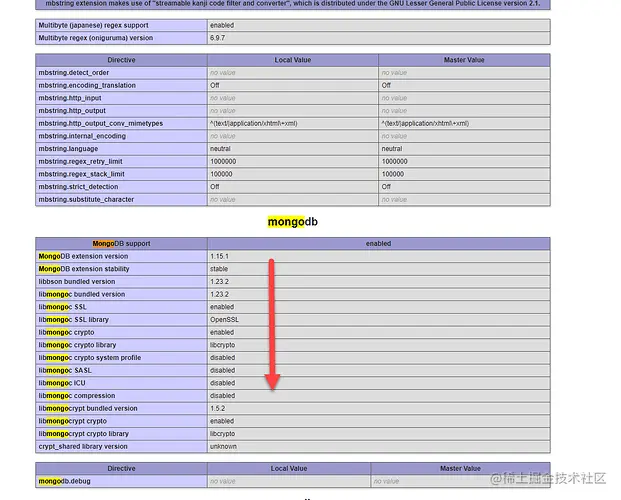The width and height of the screenshot is (621, 500).
Task: Select 'libmongoc bundled version' label
Action: coord(82,294)
